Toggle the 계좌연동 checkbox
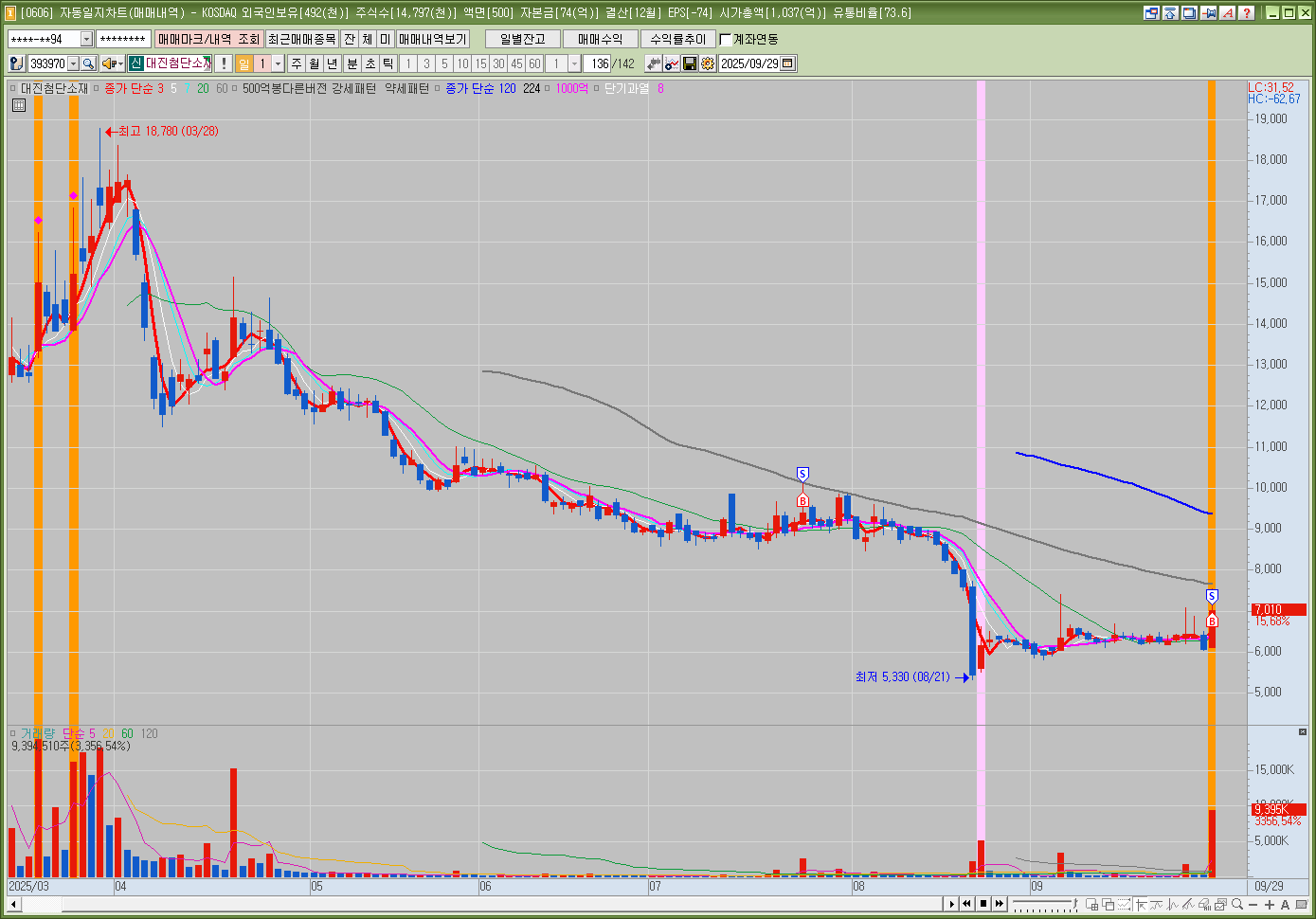 click(x=726, y=39)
